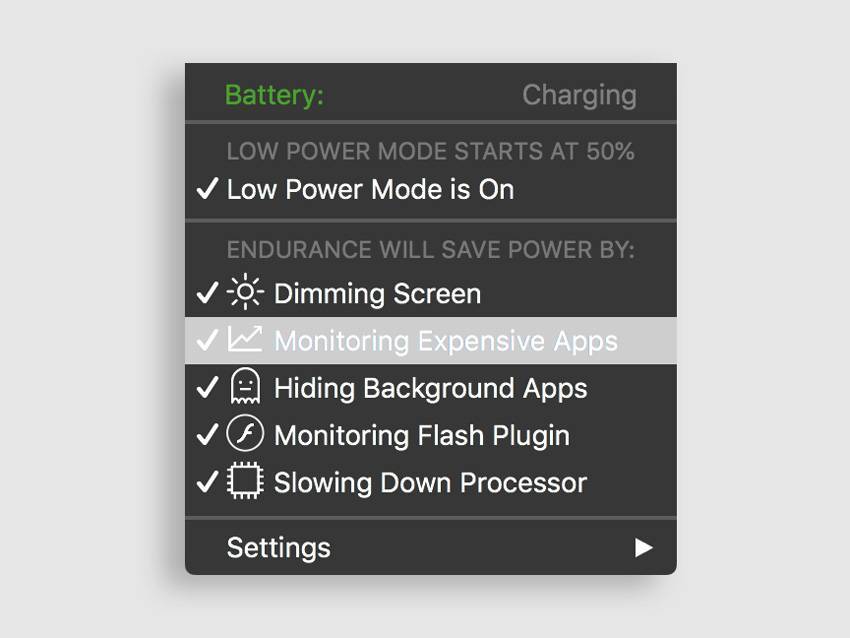Select the Low Power Mode is On entry

(370, 189)
